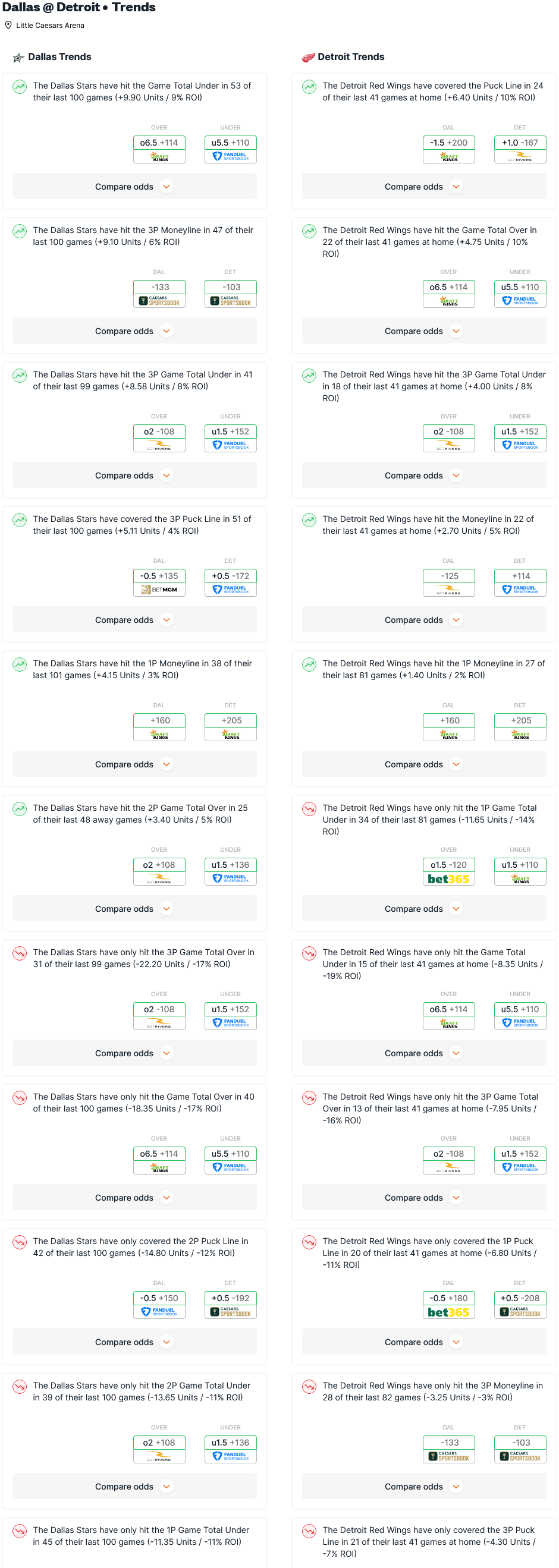Click green uptrend icon on Dallas 1P Moneyline trend
The width and height of the screenshot is (559, 1568).
pos(20,665)
